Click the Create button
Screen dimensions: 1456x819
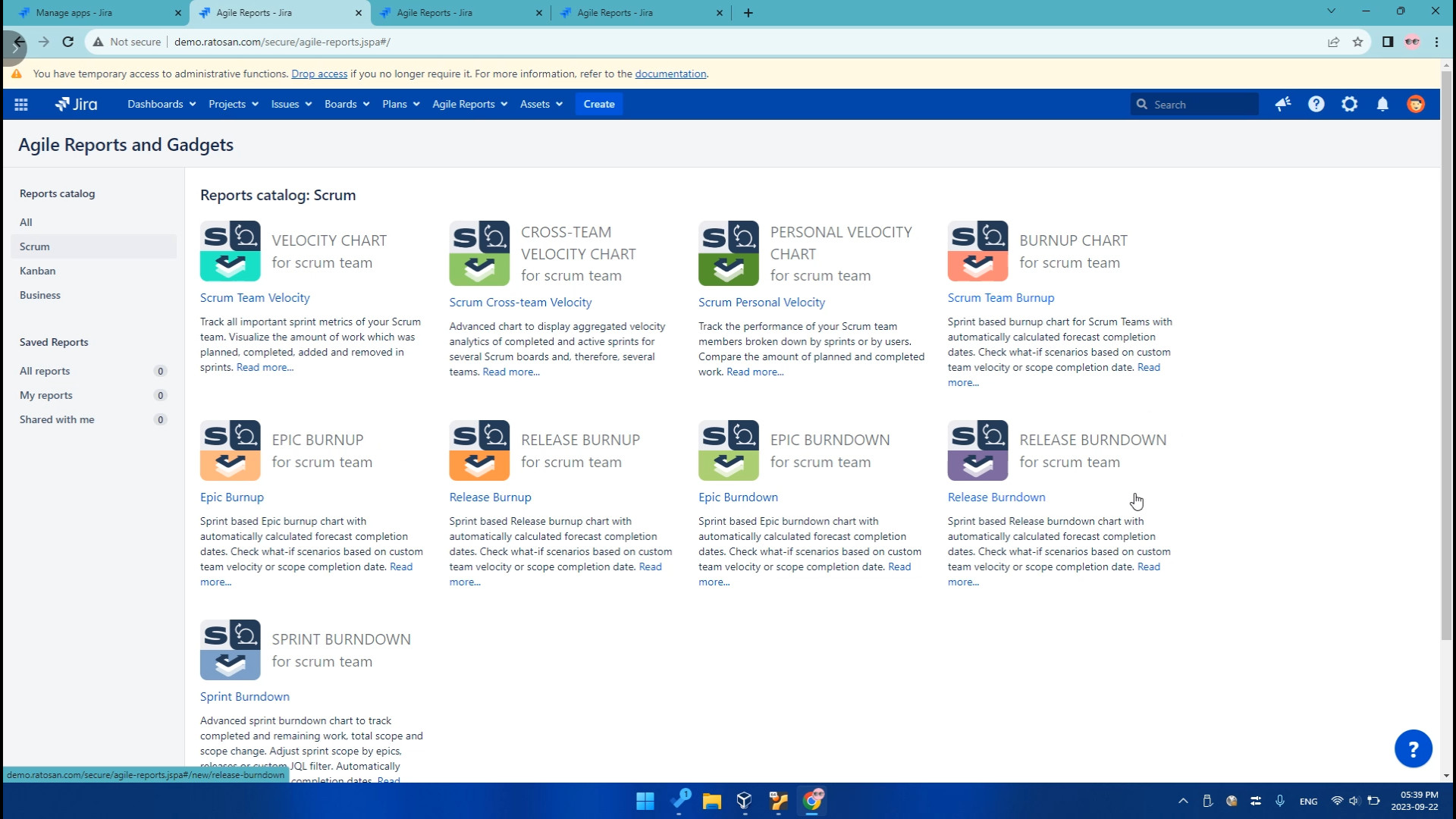click(599, 105)
